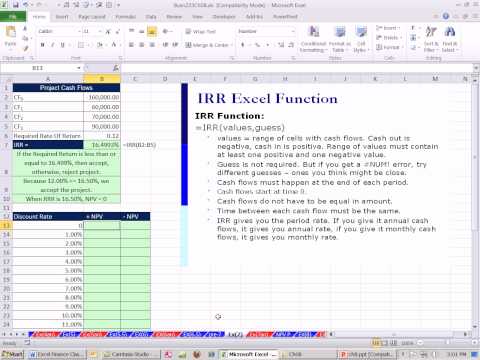Open Format as Table gallery

[340, 39]
